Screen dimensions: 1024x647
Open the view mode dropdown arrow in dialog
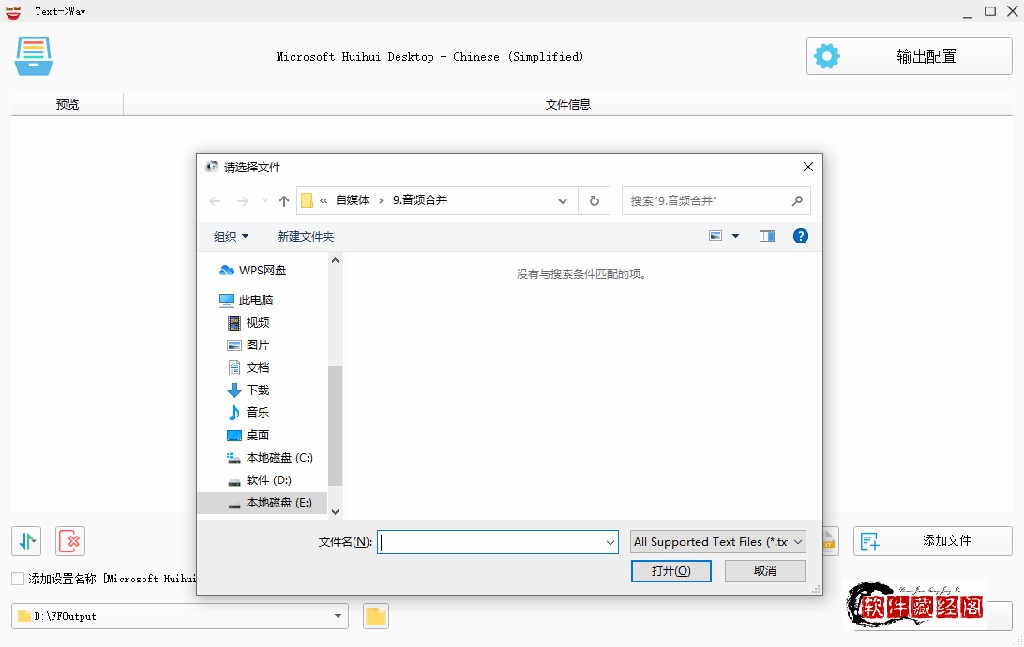pyautogui.click(x=733, y=236)
